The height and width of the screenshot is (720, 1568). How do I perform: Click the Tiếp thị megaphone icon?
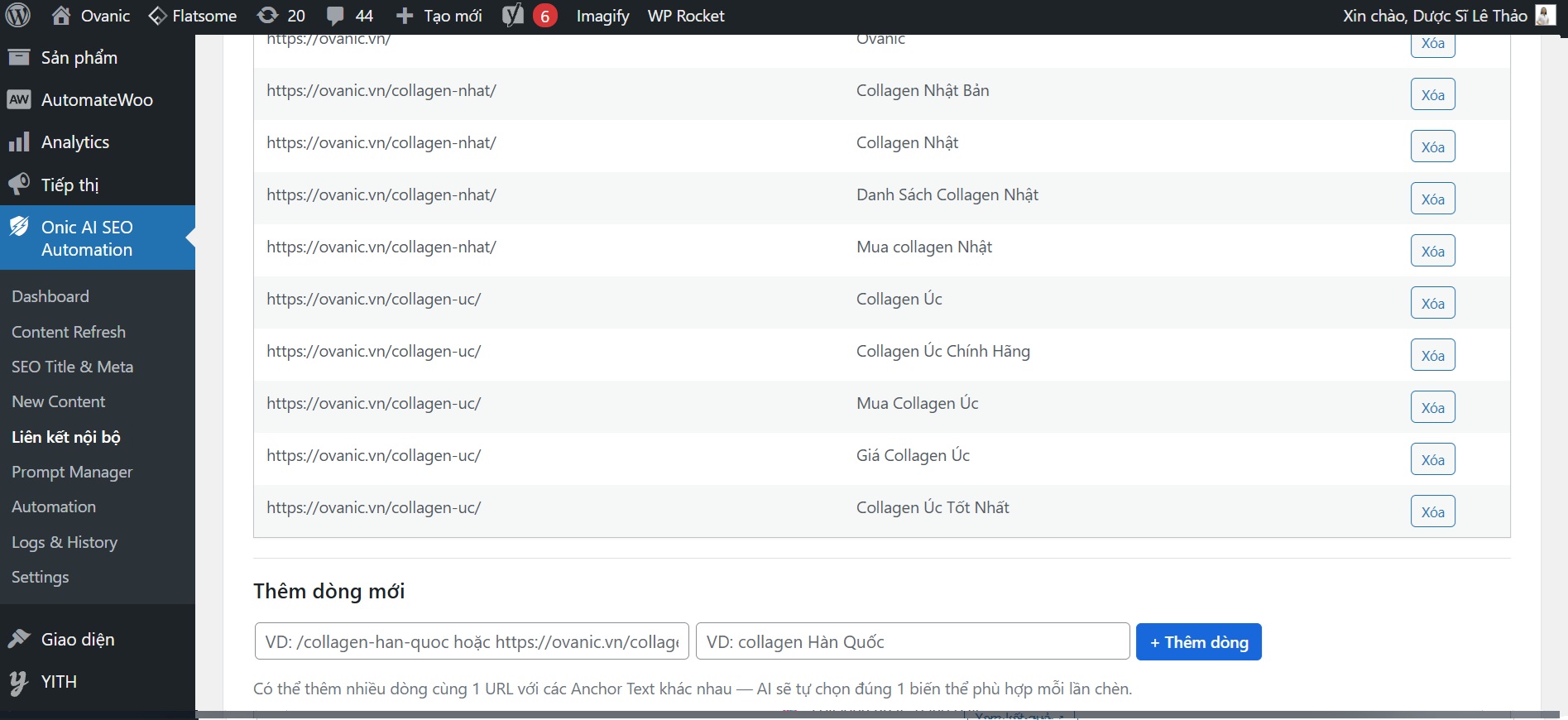[x=19, y=185]
